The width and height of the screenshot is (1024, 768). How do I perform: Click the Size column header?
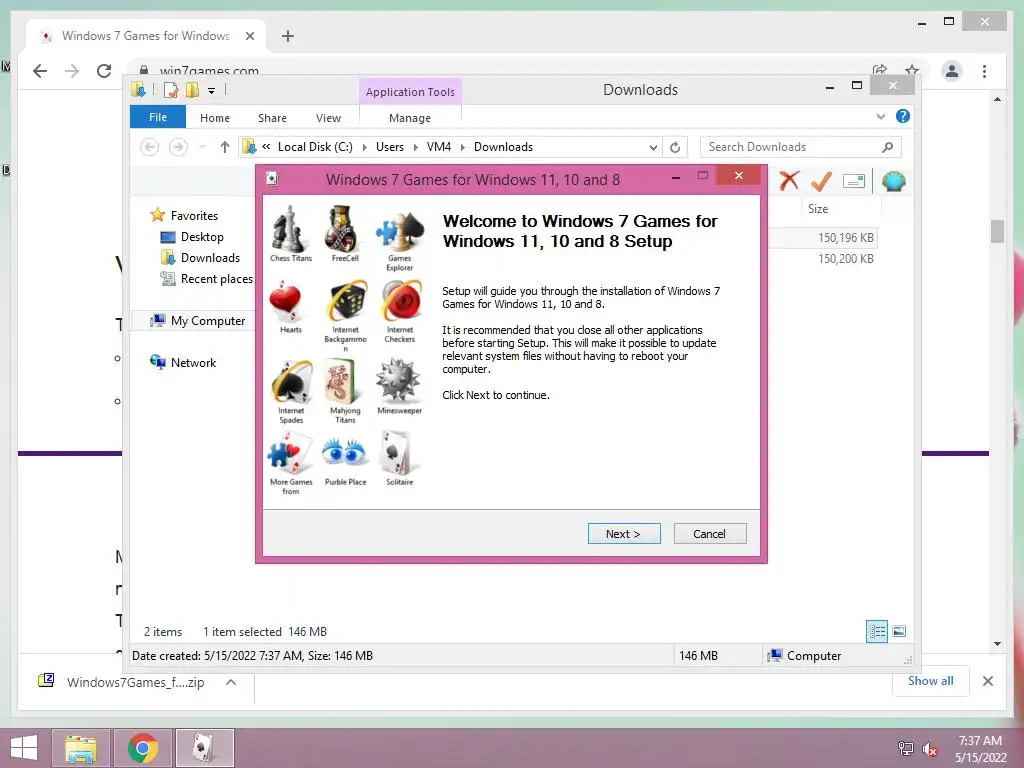tap(818, 208)
